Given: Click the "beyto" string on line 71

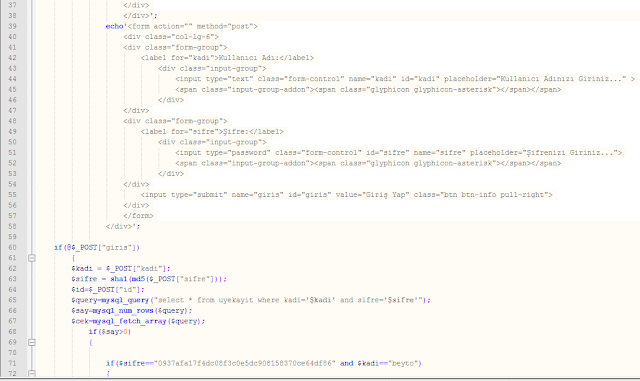Looking at the screenshot, I should 402,363.
